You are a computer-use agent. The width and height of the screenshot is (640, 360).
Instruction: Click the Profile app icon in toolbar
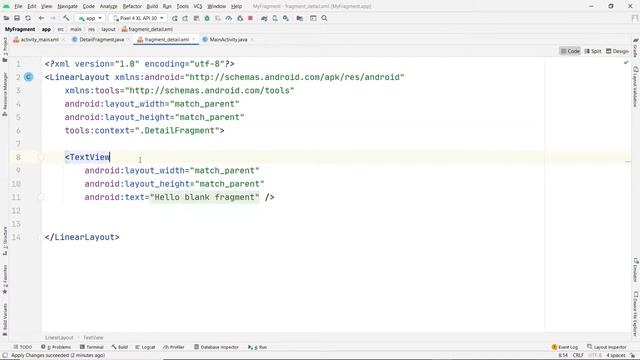[229, 18]
